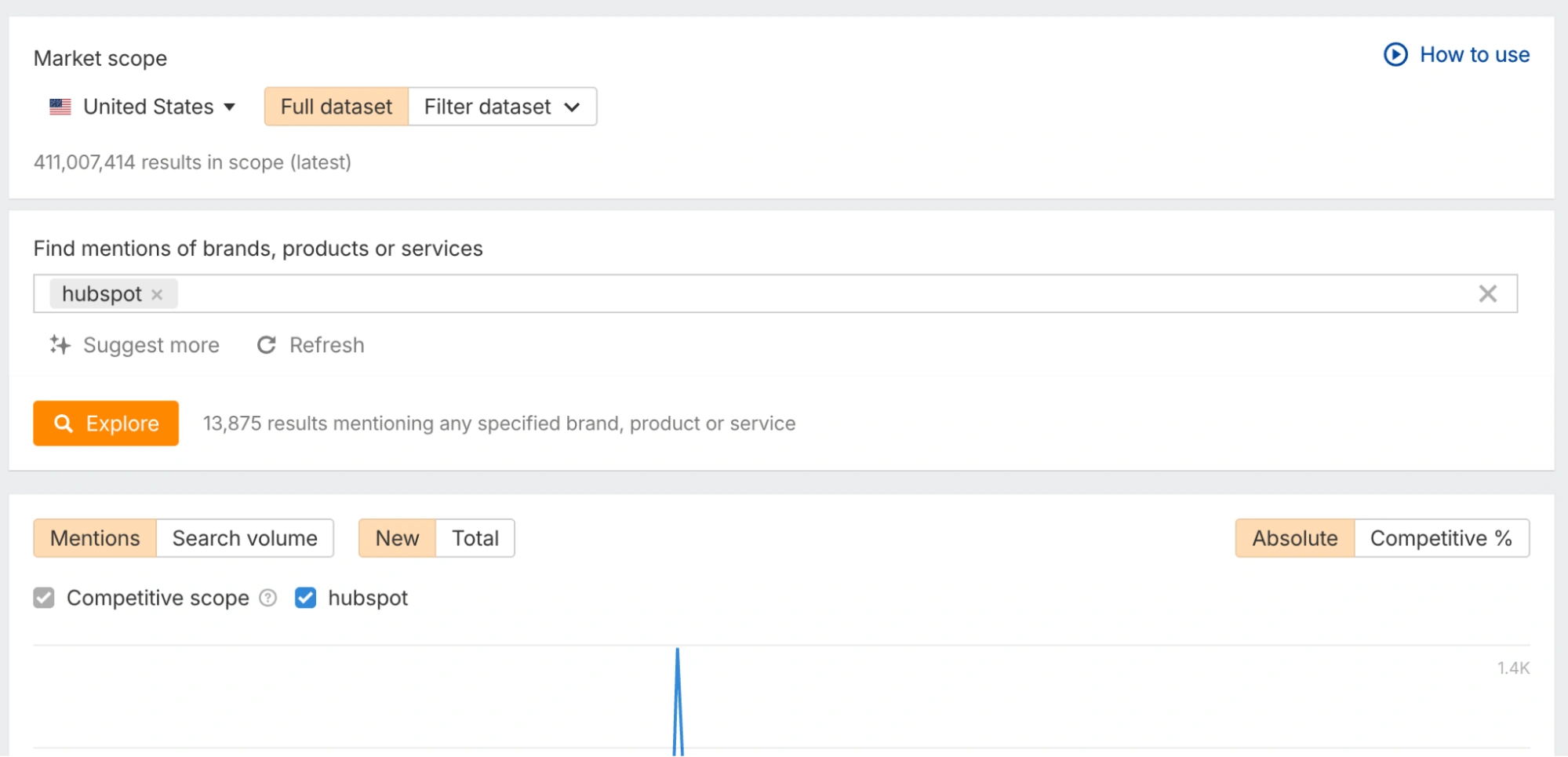Uncheck the hubspot series checkbox

coord(305,598)
